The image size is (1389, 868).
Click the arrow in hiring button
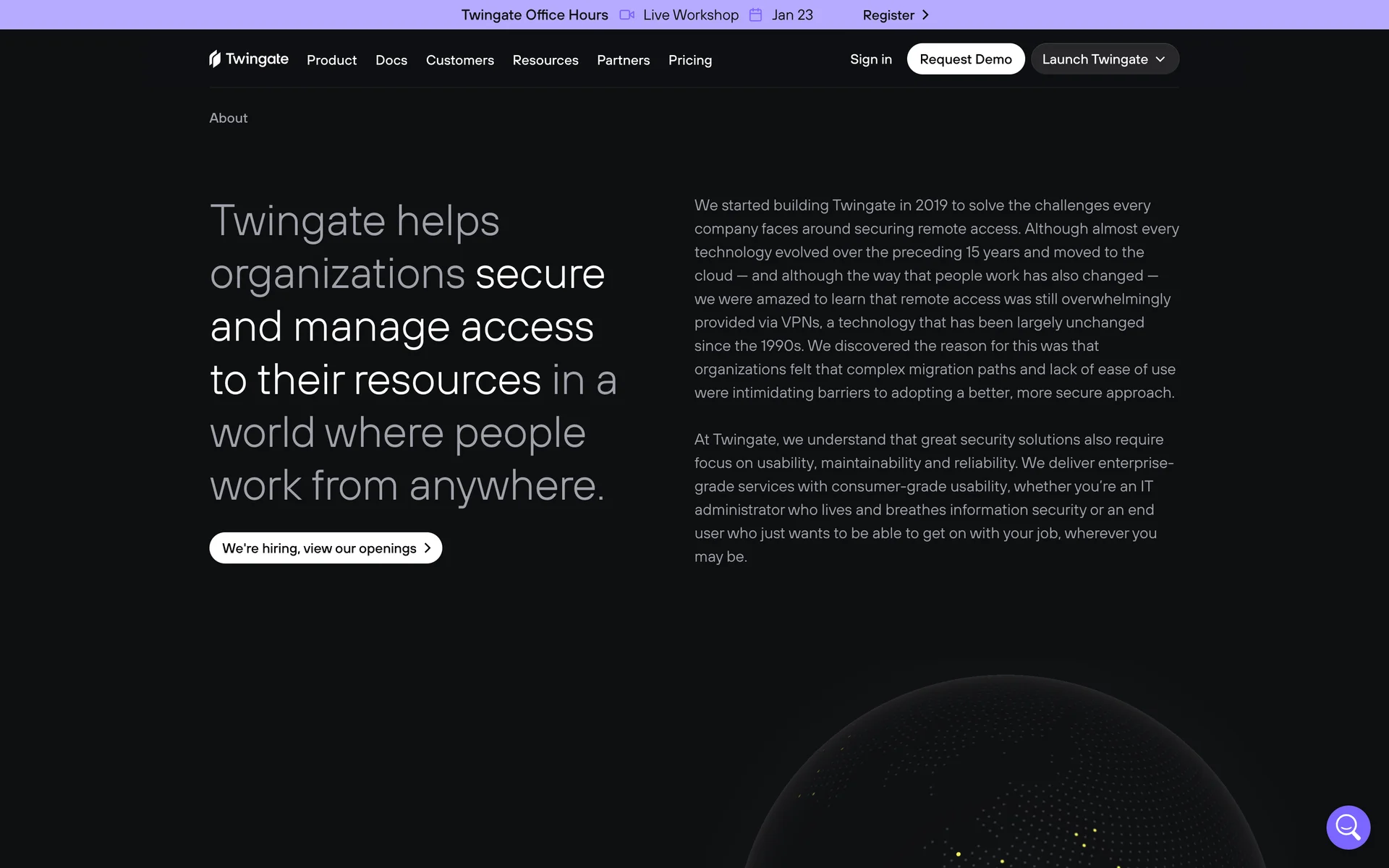(428, 548)
